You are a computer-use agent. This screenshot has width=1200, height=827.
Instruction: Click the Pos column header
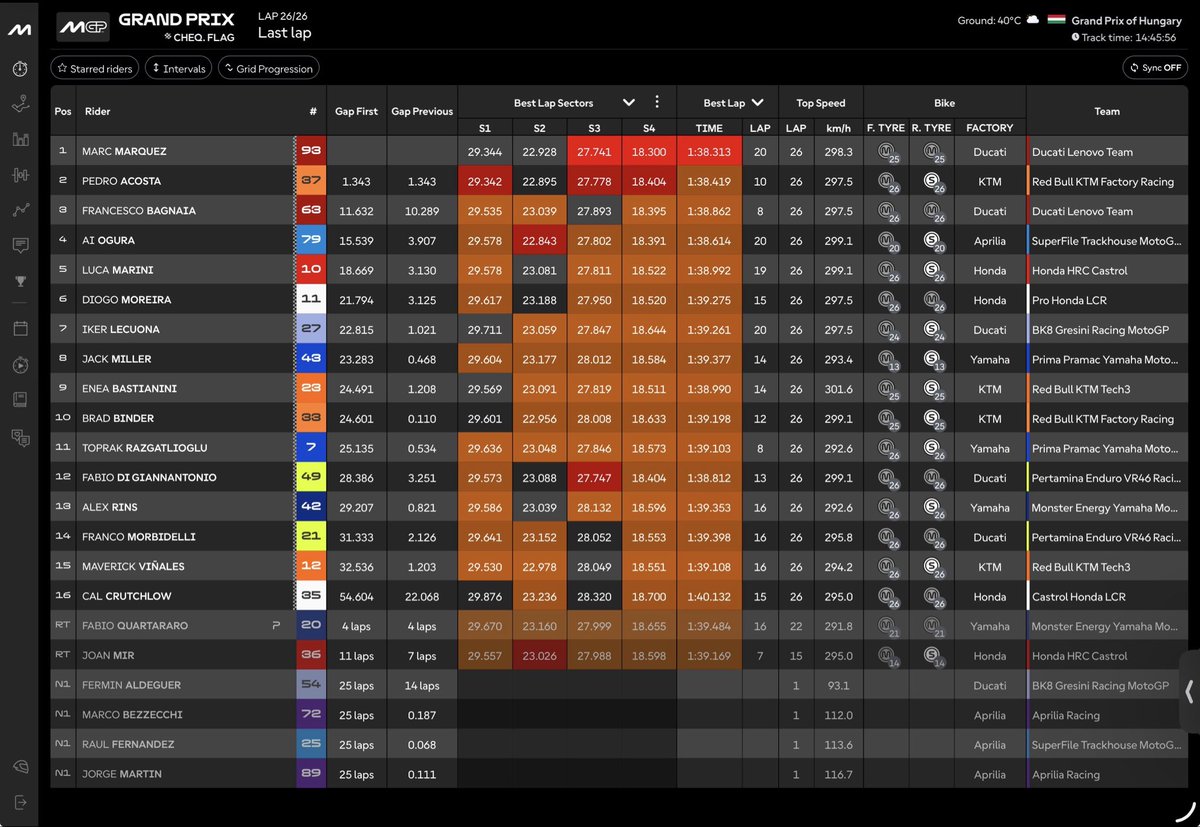coord(63,111)
